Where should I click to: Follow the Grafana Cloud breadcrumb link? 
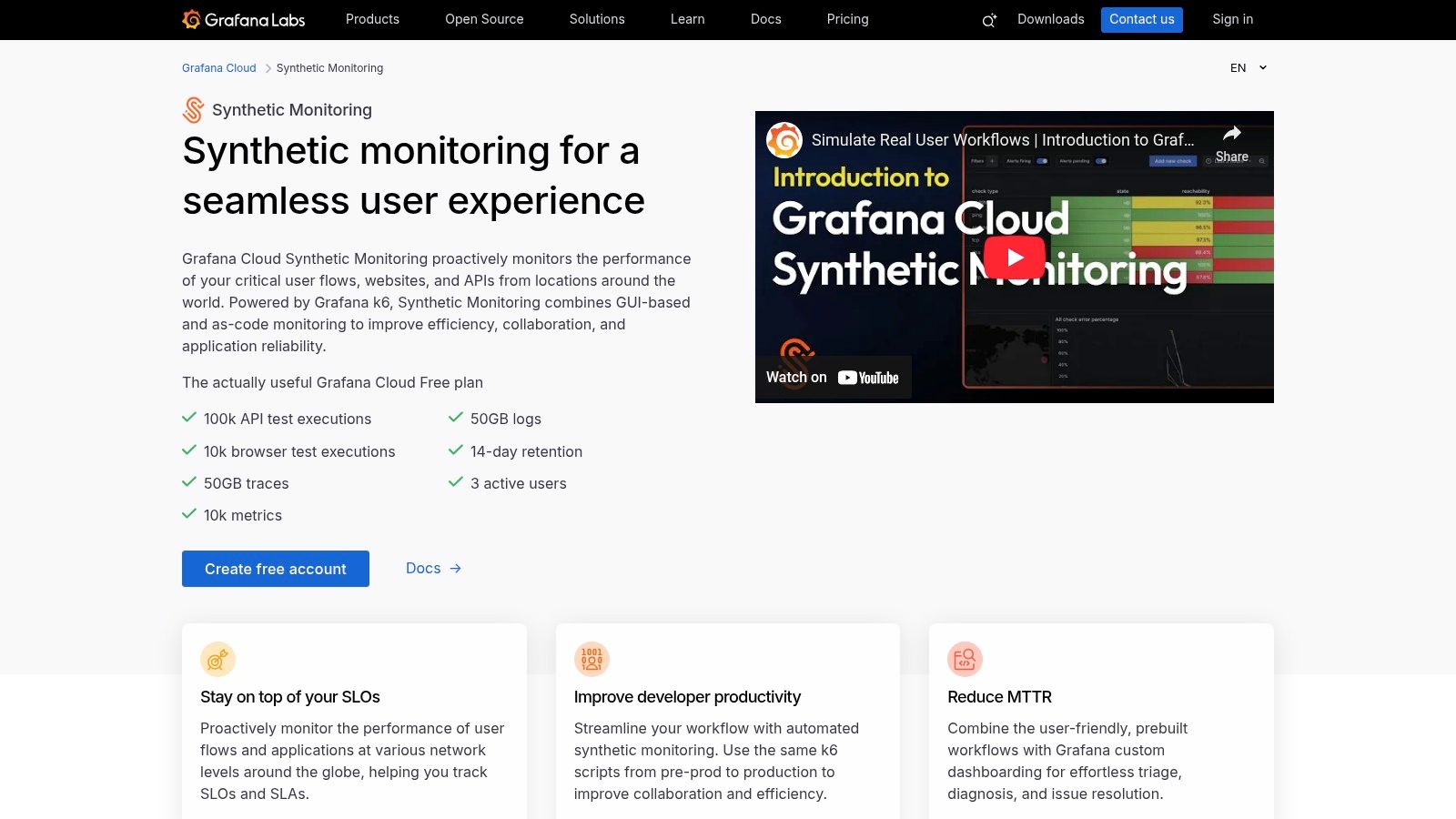tap(218, 67)
